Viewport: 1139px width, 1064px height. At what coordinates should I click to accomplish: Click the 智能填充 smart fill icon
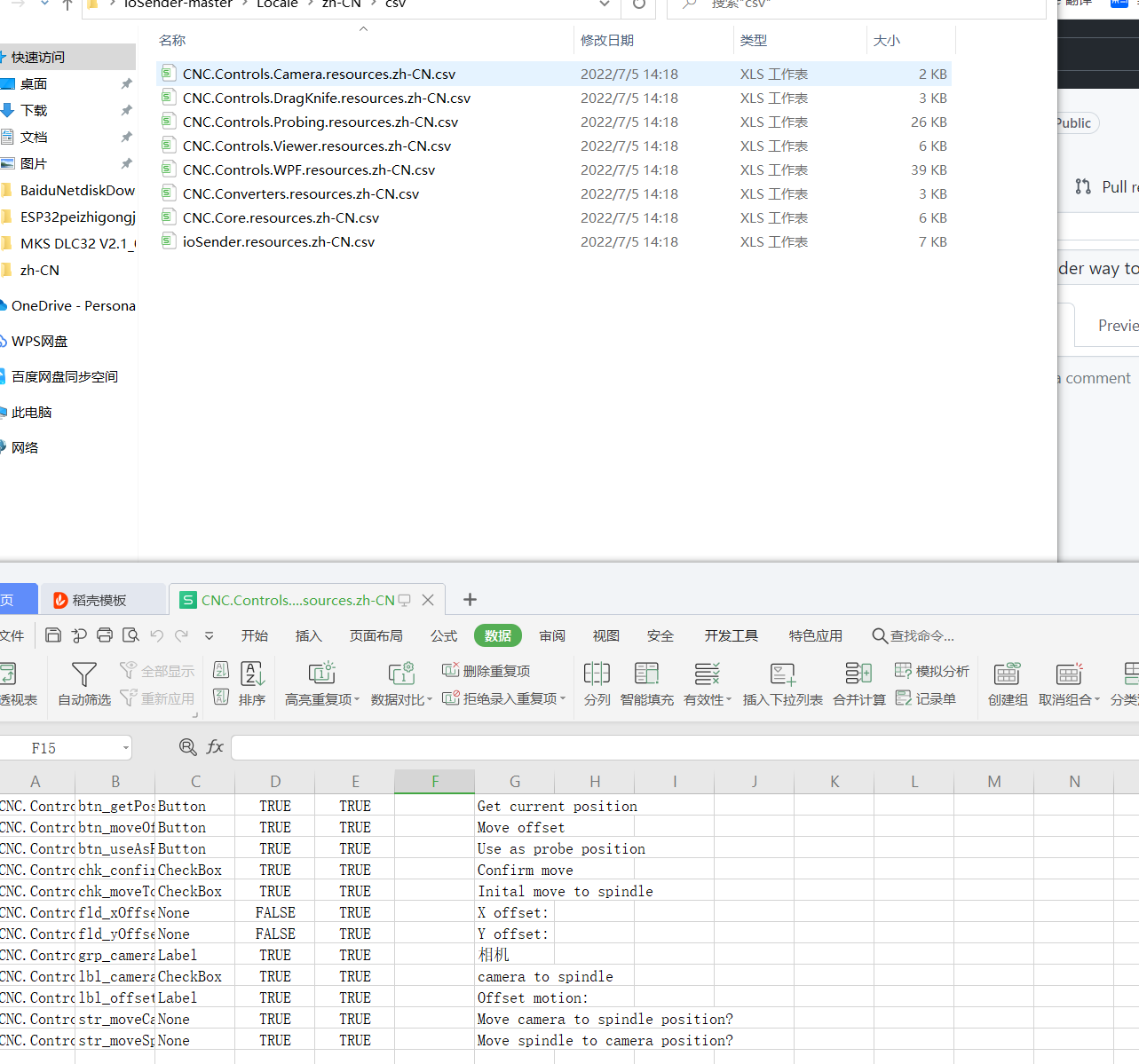(646, 674)
